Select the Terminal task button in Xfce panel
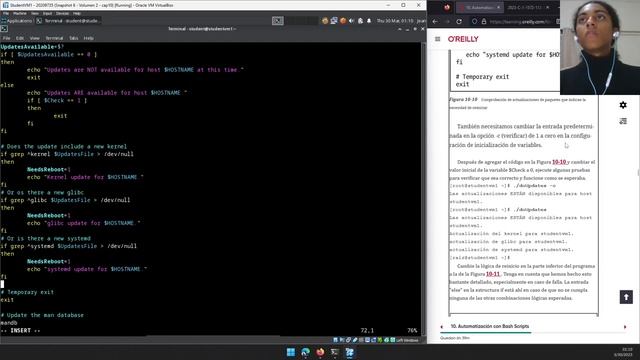640x360 pixels. (68, 21)
